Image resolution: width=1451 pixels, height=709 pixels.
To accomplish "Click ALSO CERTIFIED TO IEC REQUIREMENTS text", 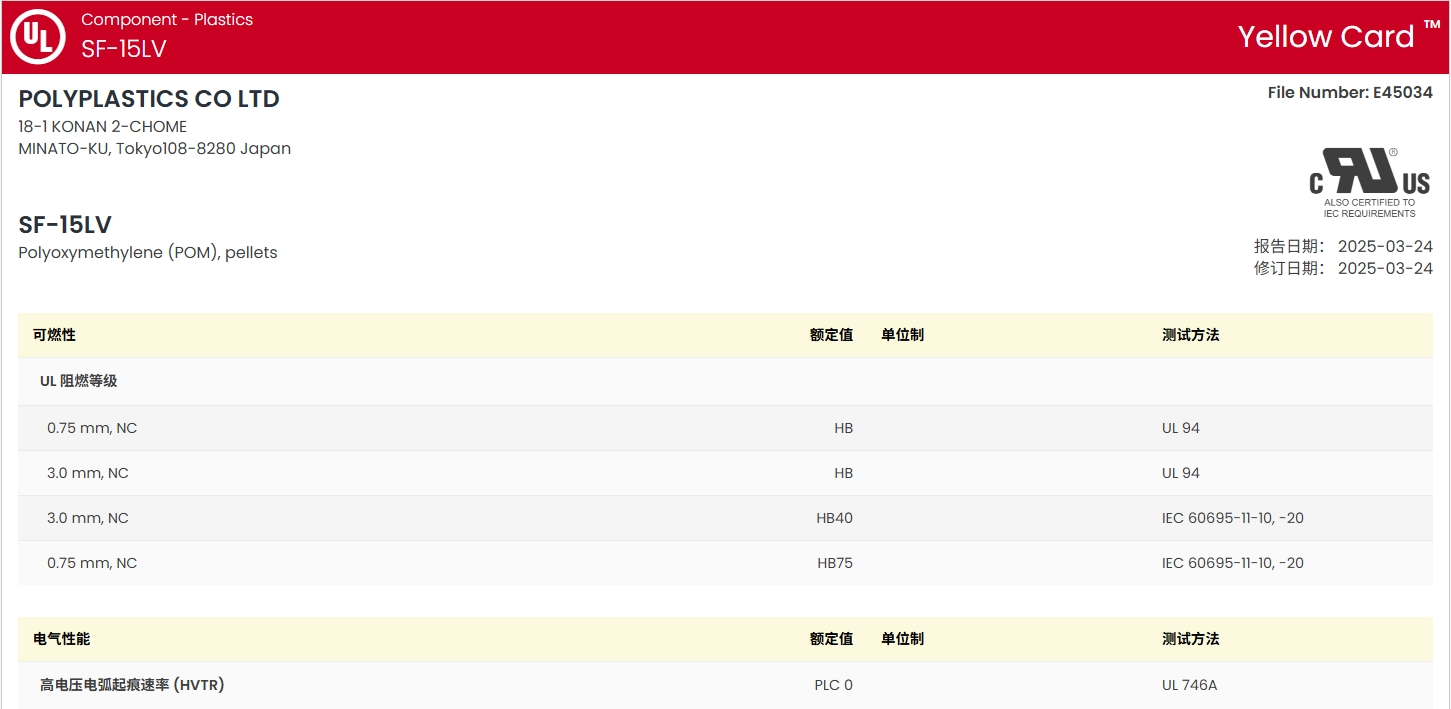I will click(1370, 208).
